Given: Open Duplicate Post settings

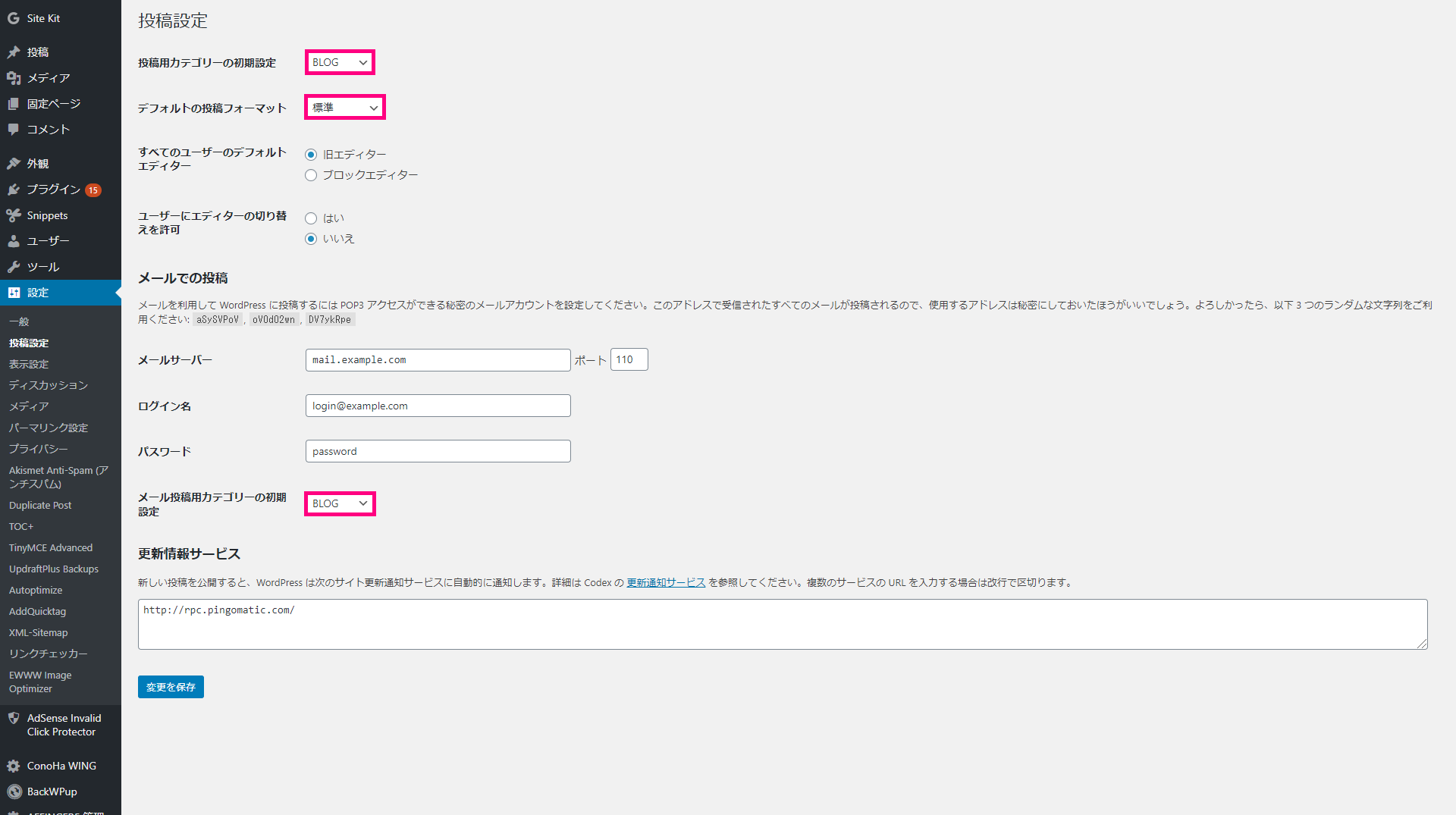Looking at the screenshot, I should click(40, 505).
